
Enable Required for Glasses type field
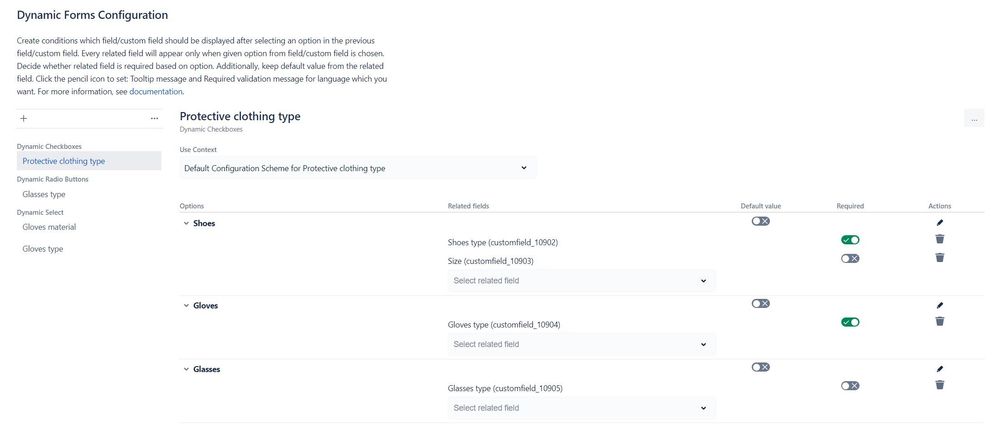coord(850,385)
